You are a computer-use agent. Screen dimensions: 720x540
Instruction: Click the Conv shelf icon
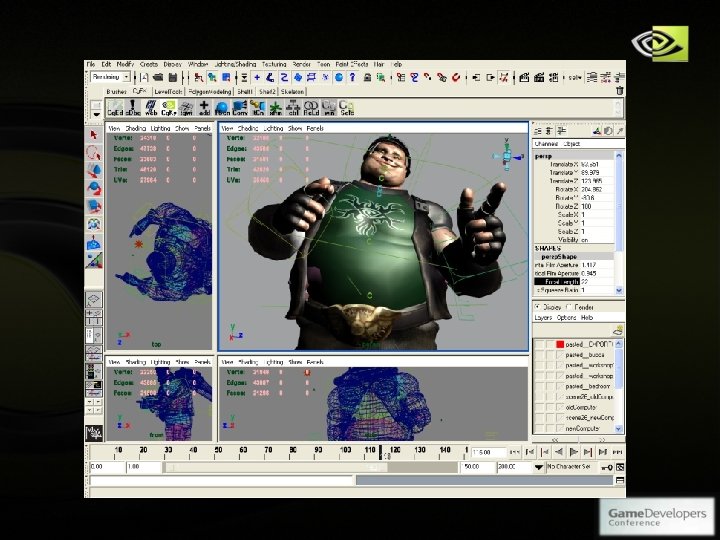pyautogui.click(x=240, y=108)
